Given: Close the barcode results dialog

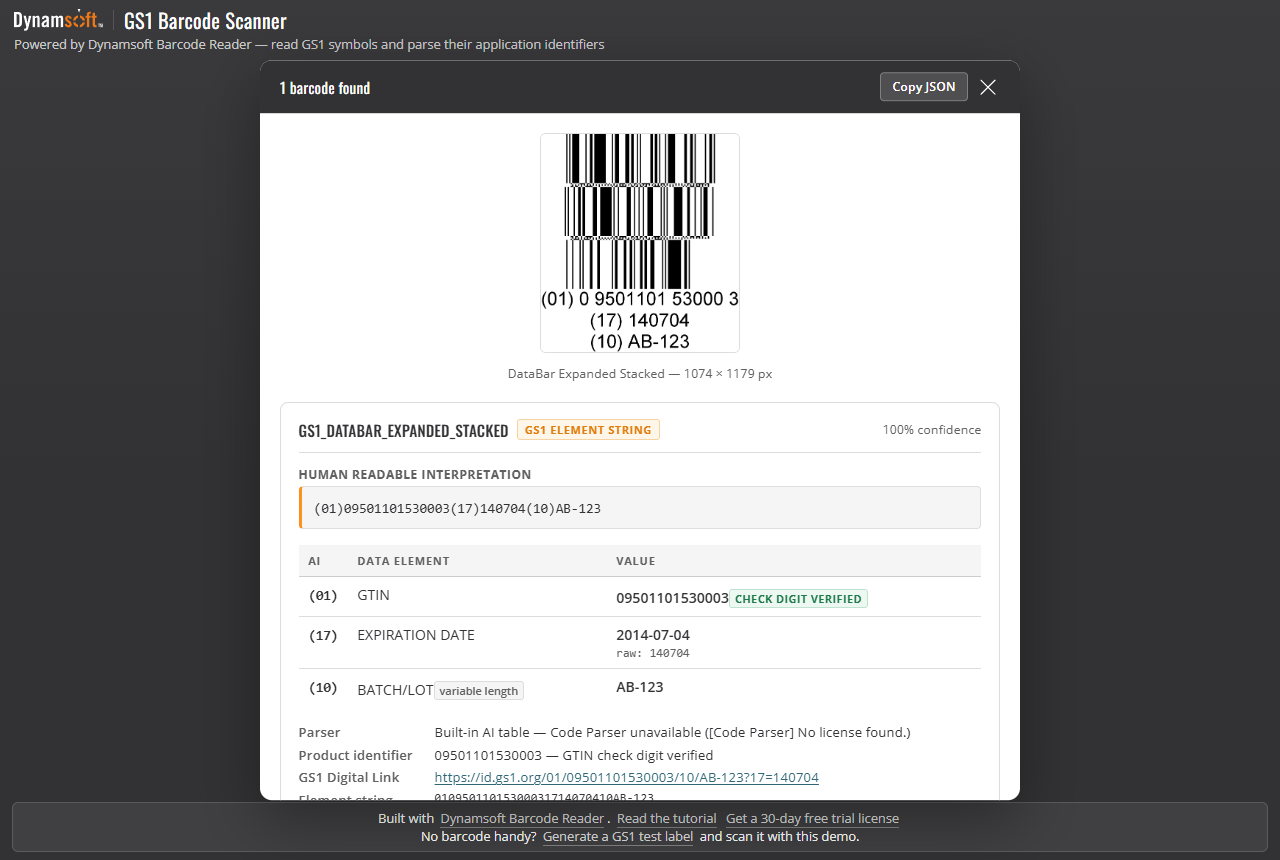Looking at the screenshot, I should [988, 87].
